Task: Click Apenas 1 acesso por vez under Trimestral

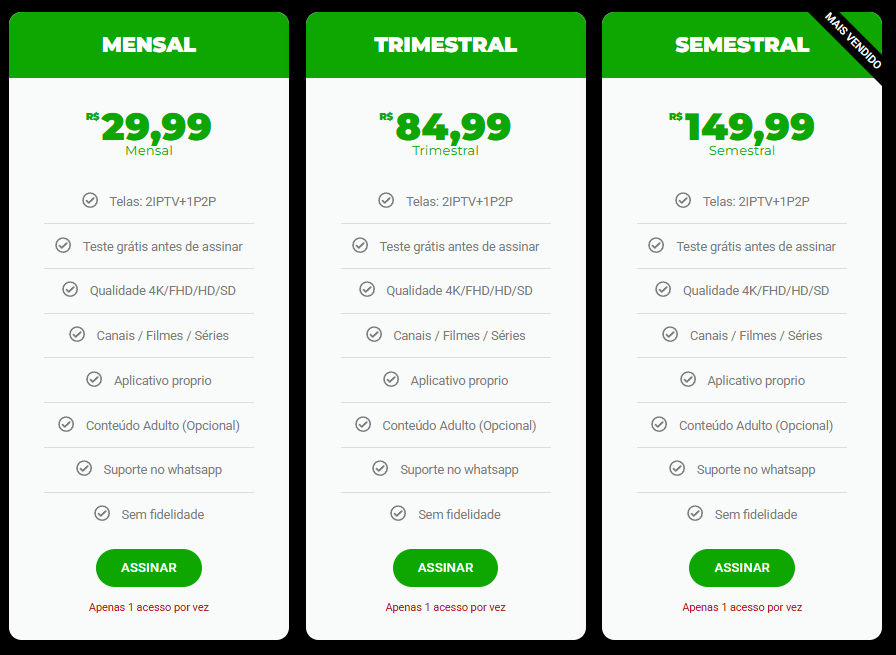Action: [x=445, y=607]
